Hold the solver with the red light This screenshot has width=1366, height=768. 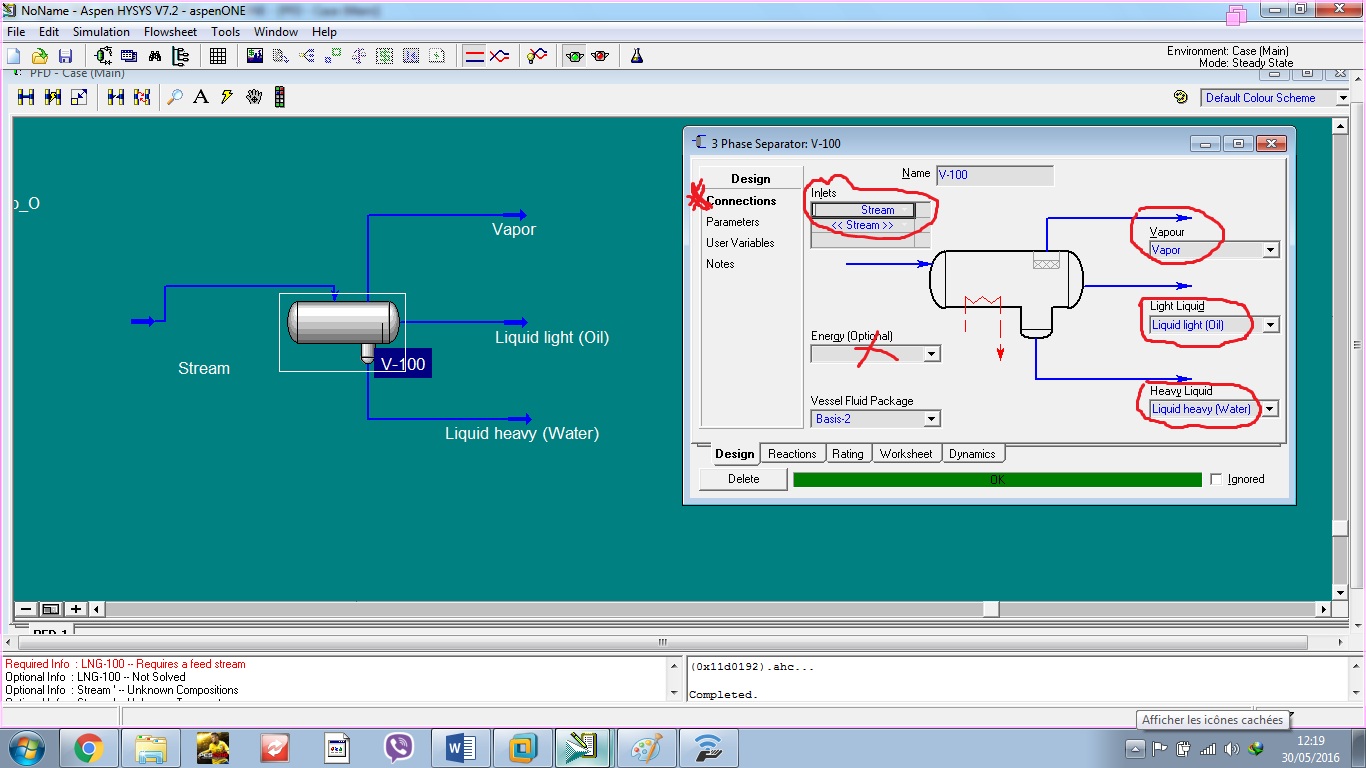tap(598, 56)
